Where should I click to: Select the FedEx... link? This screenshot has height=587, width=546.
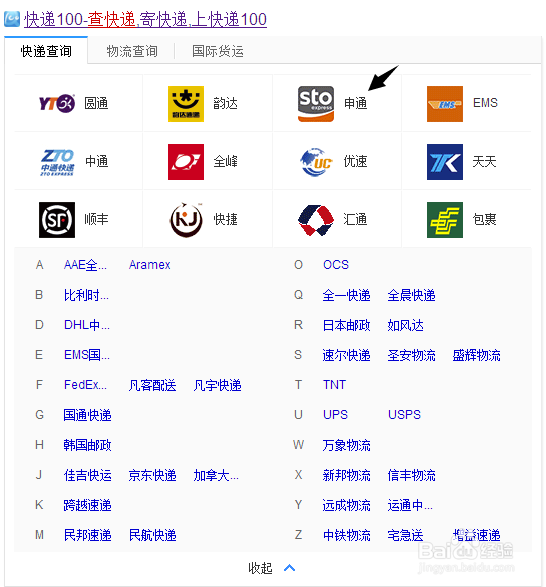(x=85, y=385)
